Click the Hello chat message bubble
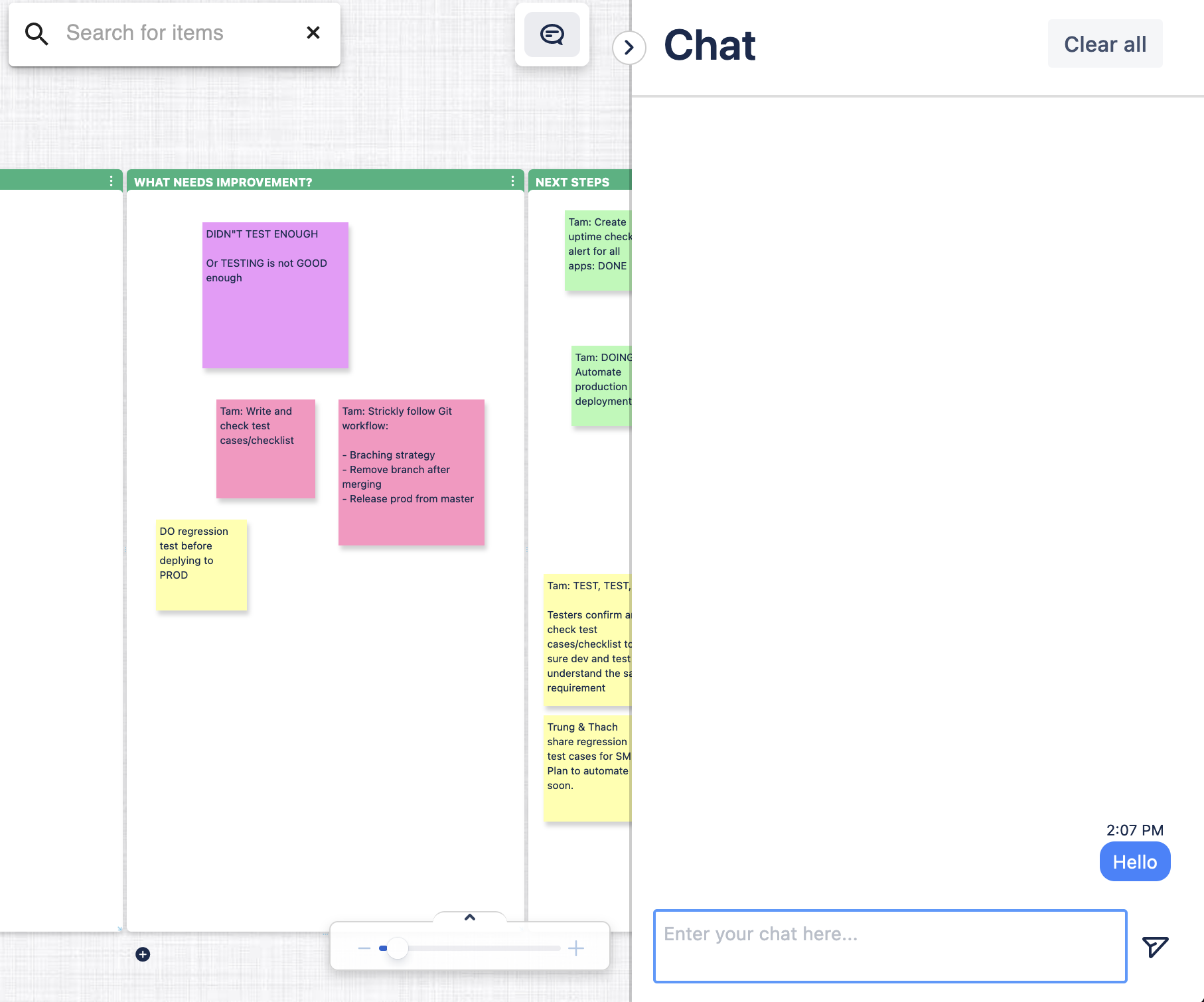This screenshot has height=1002, width=1204. pyautogui.click(x=1134, y=862)
